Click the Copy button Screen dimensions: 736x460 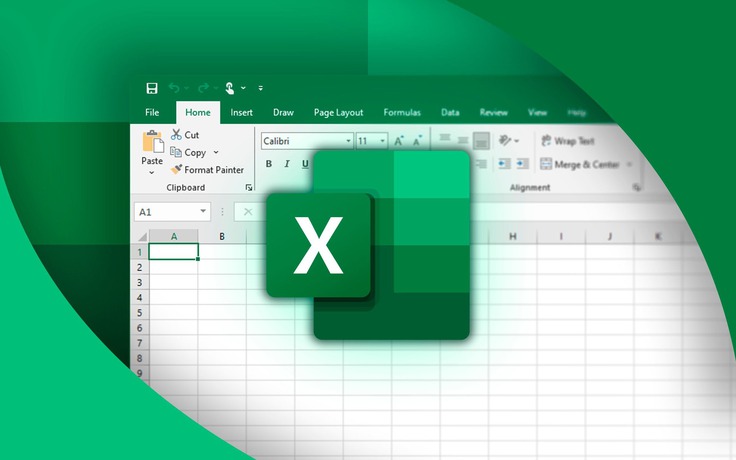pyautogui.click(x=188, y=152)
